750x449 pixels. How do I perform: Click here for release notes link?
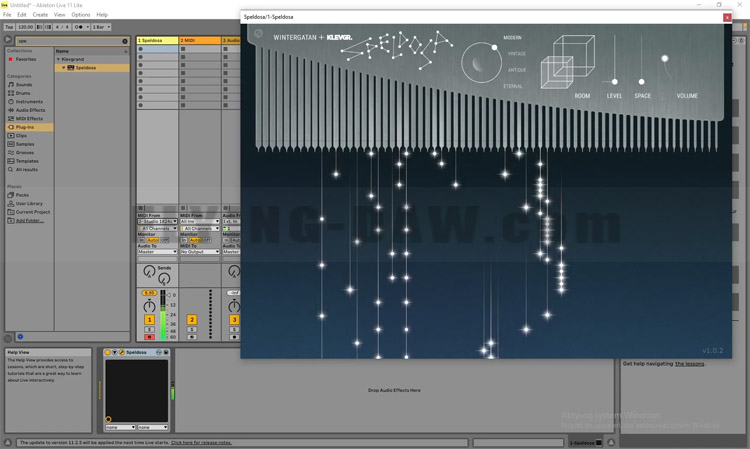pyautogui.click(x=201, y=442)
